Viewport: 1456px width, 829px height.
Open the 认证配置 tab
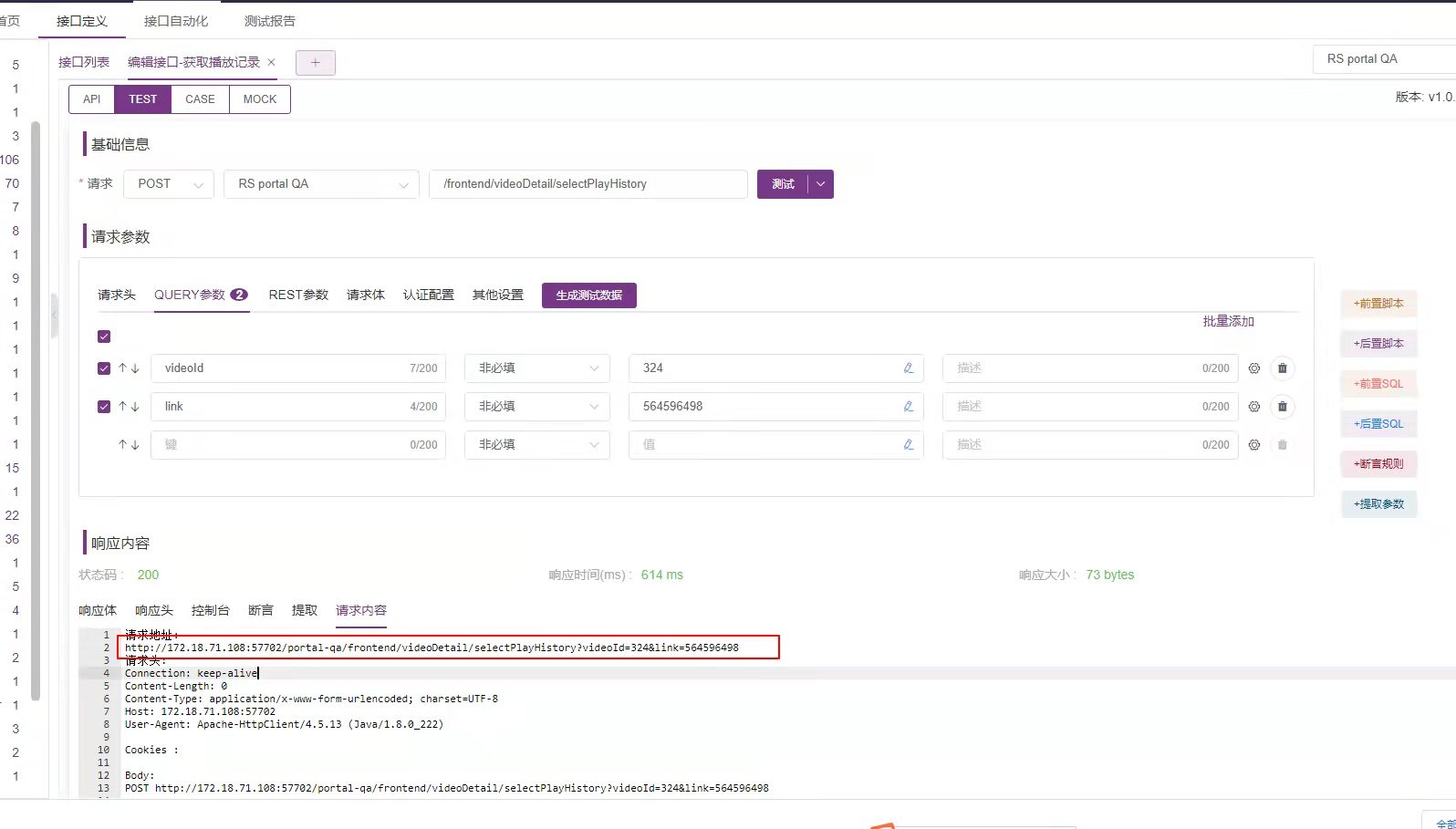point(429,295)
